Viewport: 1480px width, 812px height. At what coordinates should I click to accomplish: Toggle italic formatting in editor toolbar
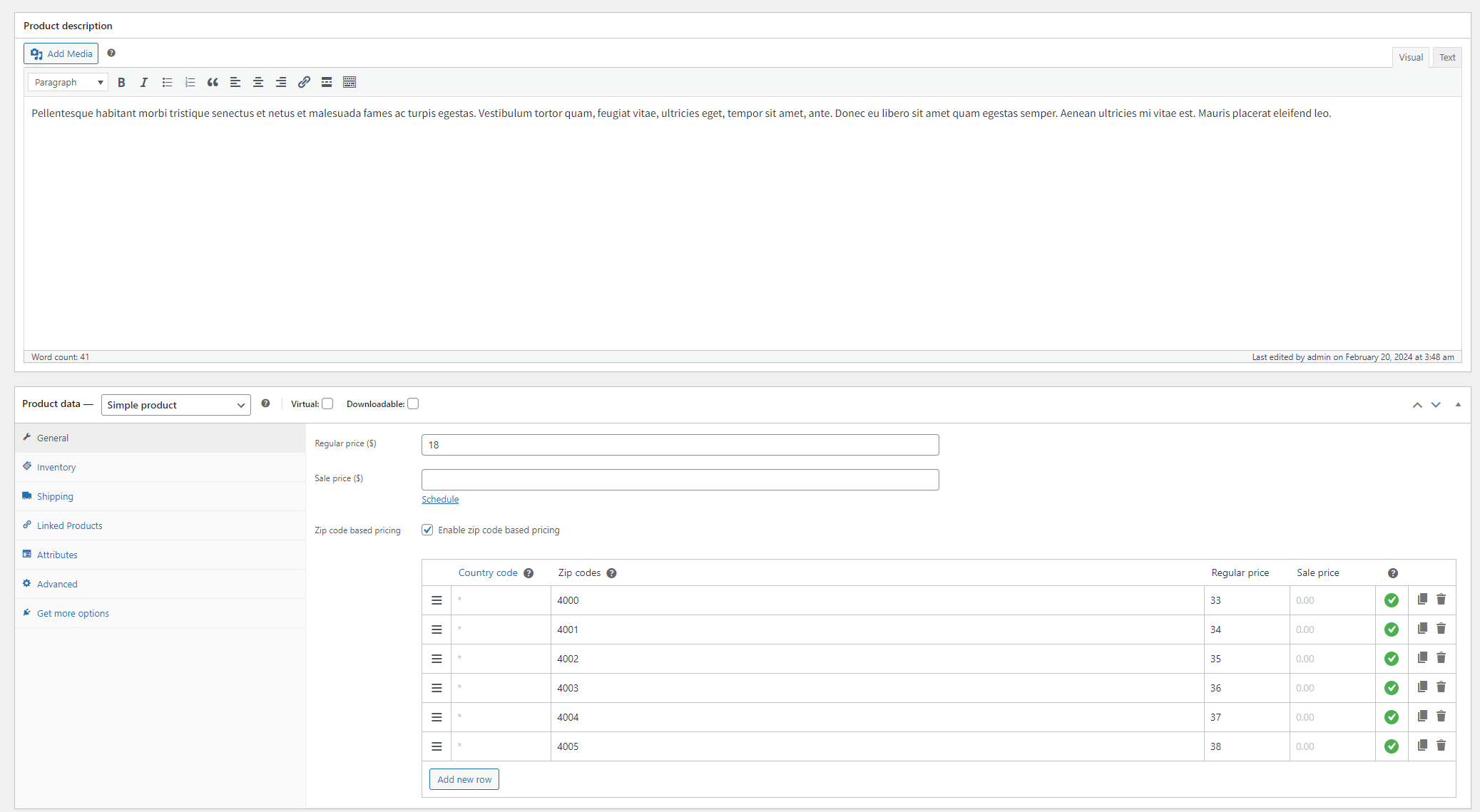pyautogui.click(x=144, y=83)
